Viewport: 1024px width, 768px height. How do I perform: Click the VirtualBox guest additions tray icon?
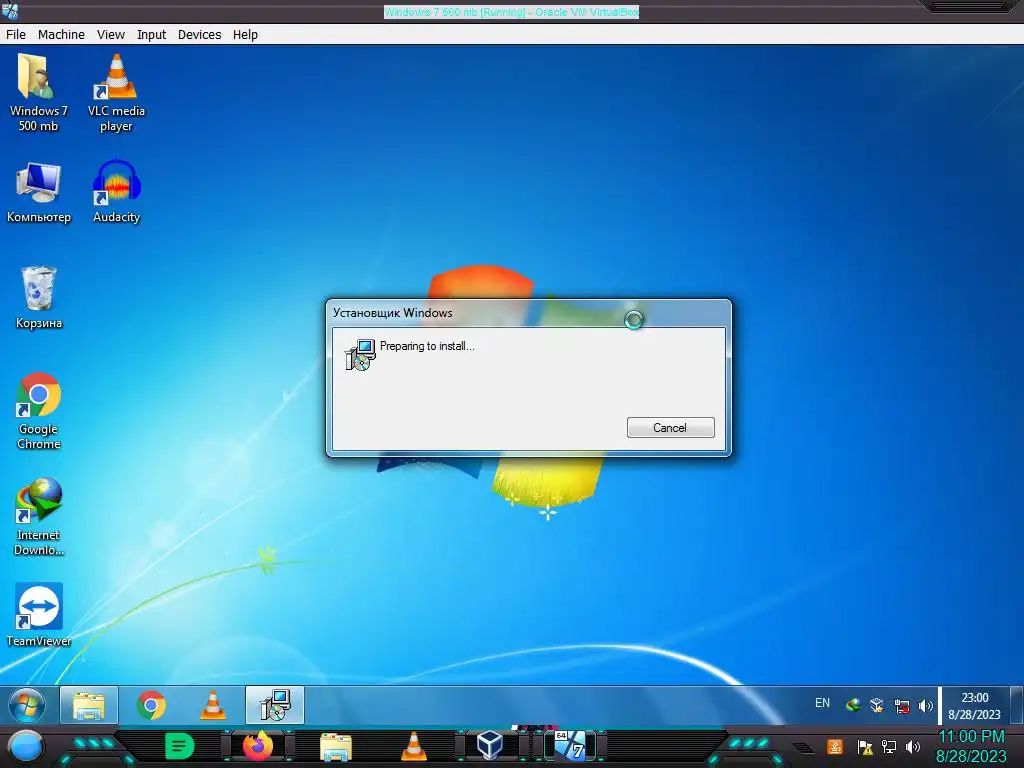coord(877,705)
